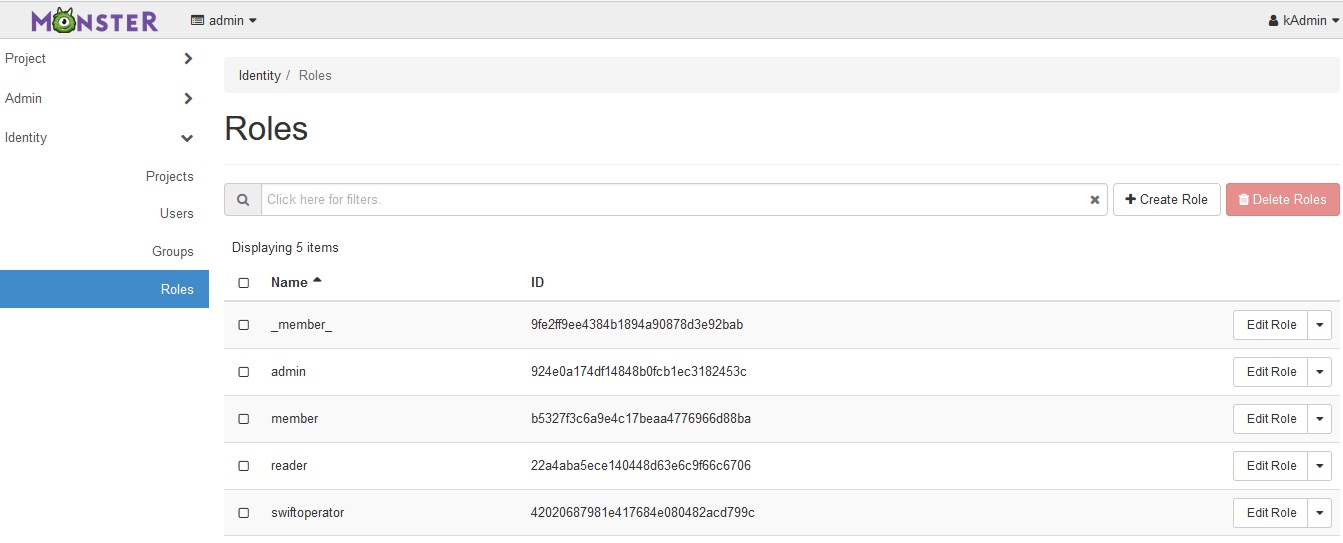The image size is (1343, 543).
Task: Click the kAdmin user icon
Action: tap(1273, 20)
